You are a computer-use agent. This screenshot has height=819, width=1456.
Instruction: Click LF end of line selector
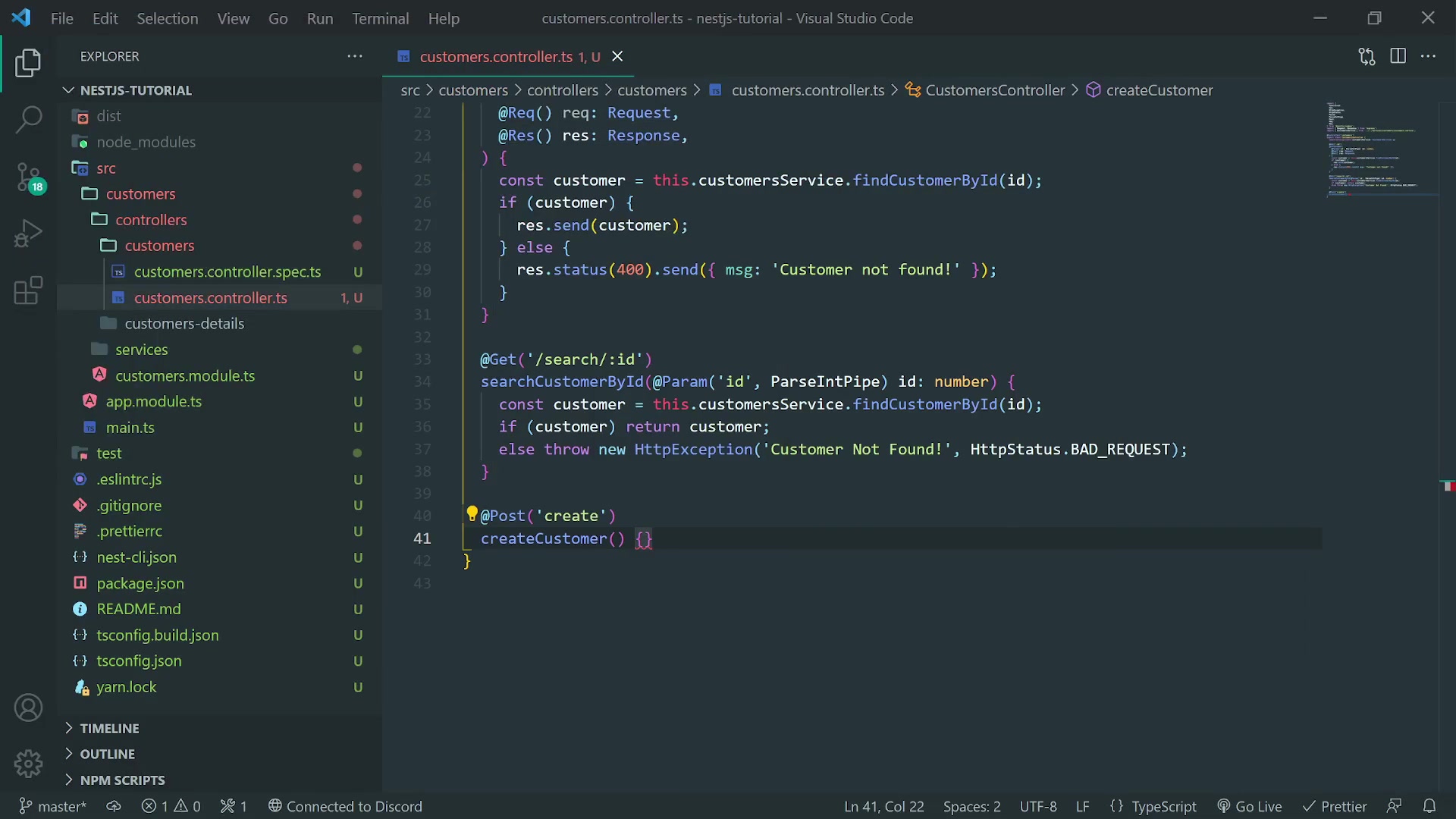point(1082,806)
